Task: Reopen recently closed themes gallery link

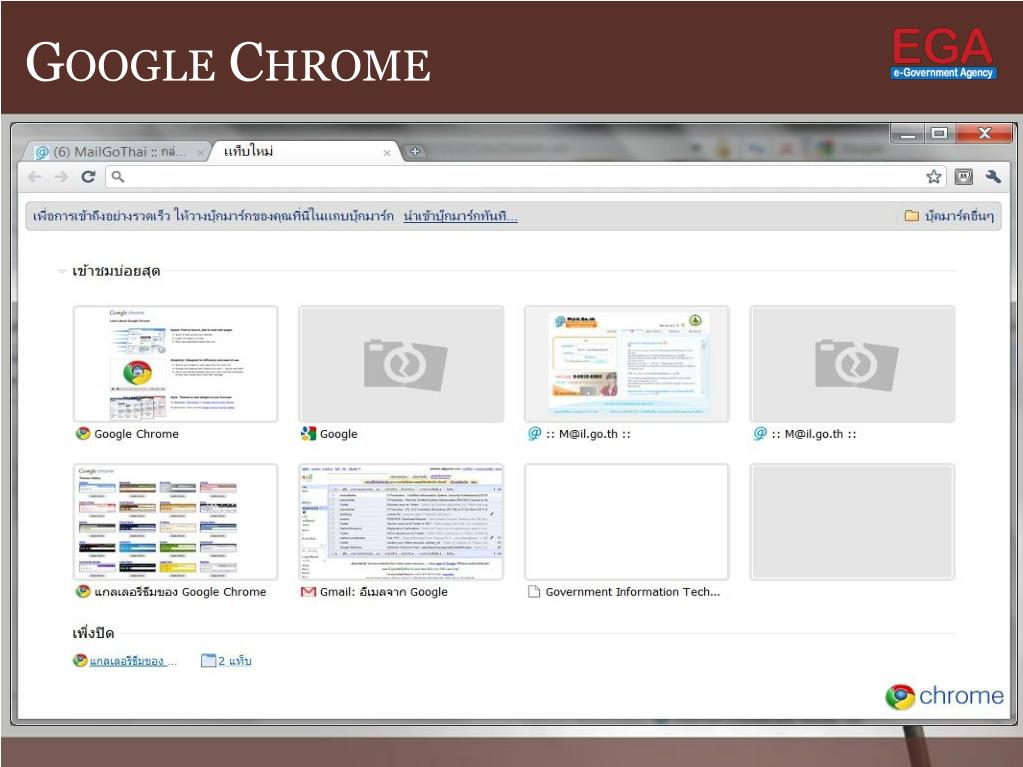Action: pyautogui.click(x=132, y=661)
